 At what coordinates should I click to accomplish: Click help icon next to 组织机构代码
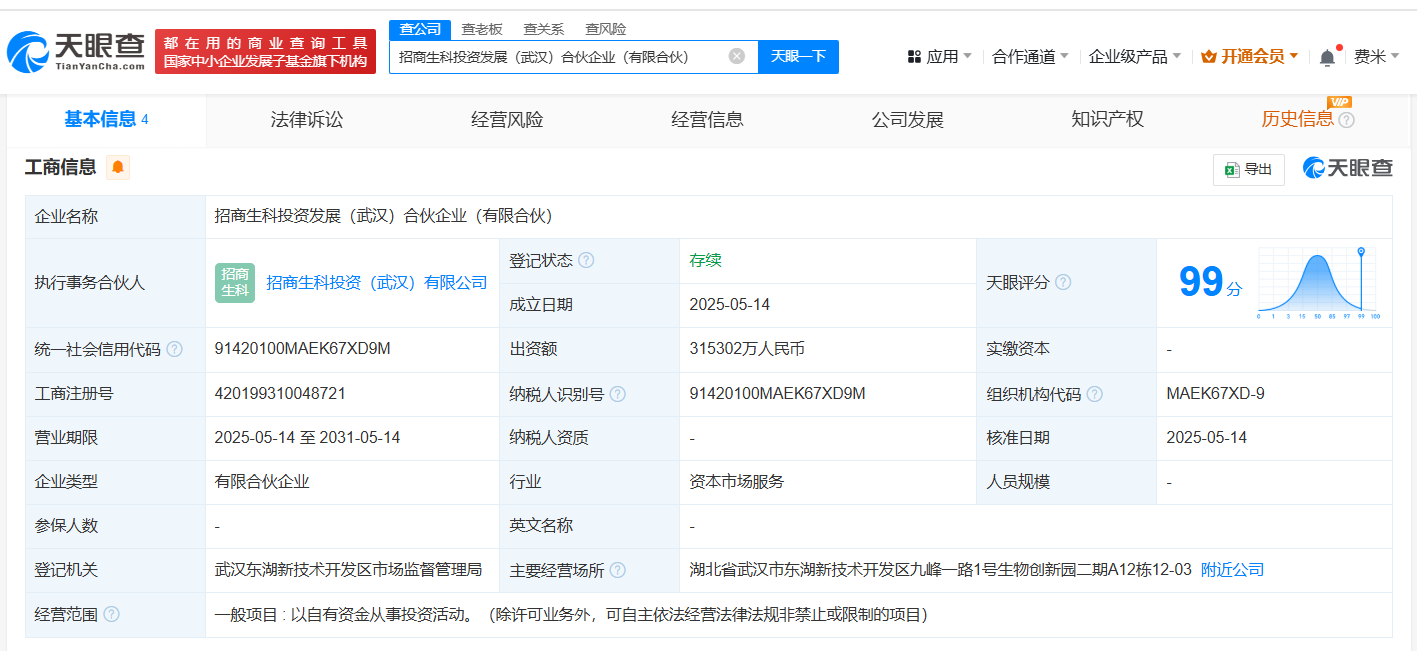click(1095, 394)
